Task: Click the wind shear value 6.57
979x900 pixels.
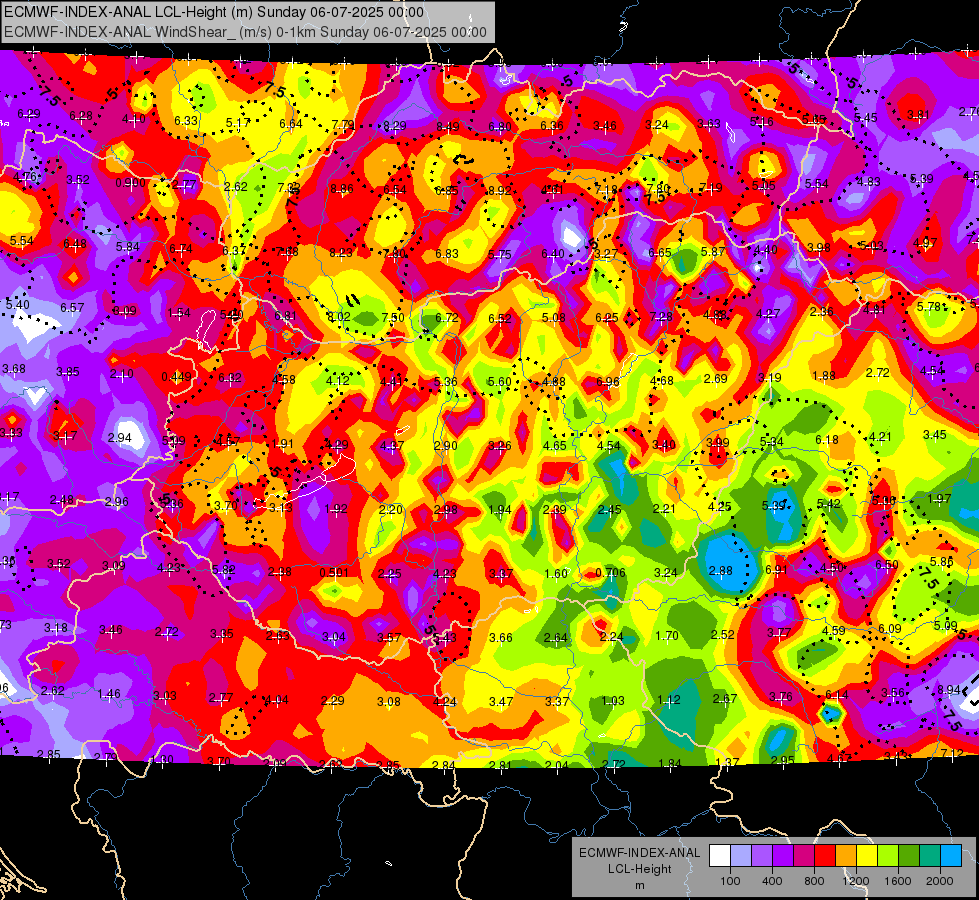Action: tap(72, 307)
